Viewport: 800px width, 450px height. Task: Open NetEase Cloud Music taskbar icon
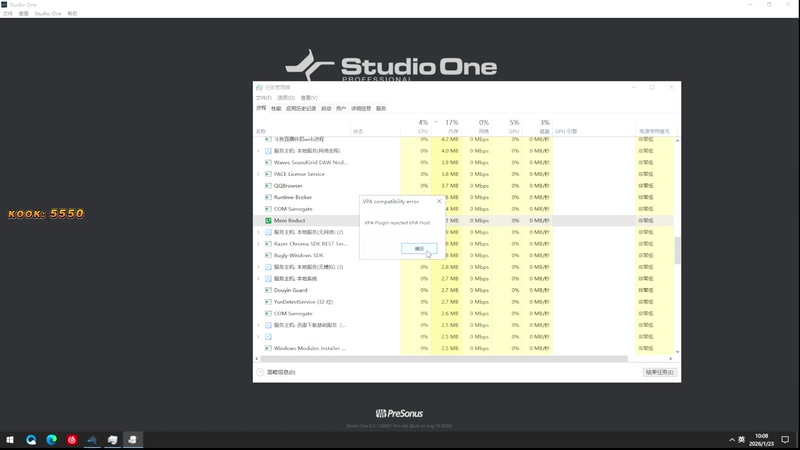(x=72, y=440)
